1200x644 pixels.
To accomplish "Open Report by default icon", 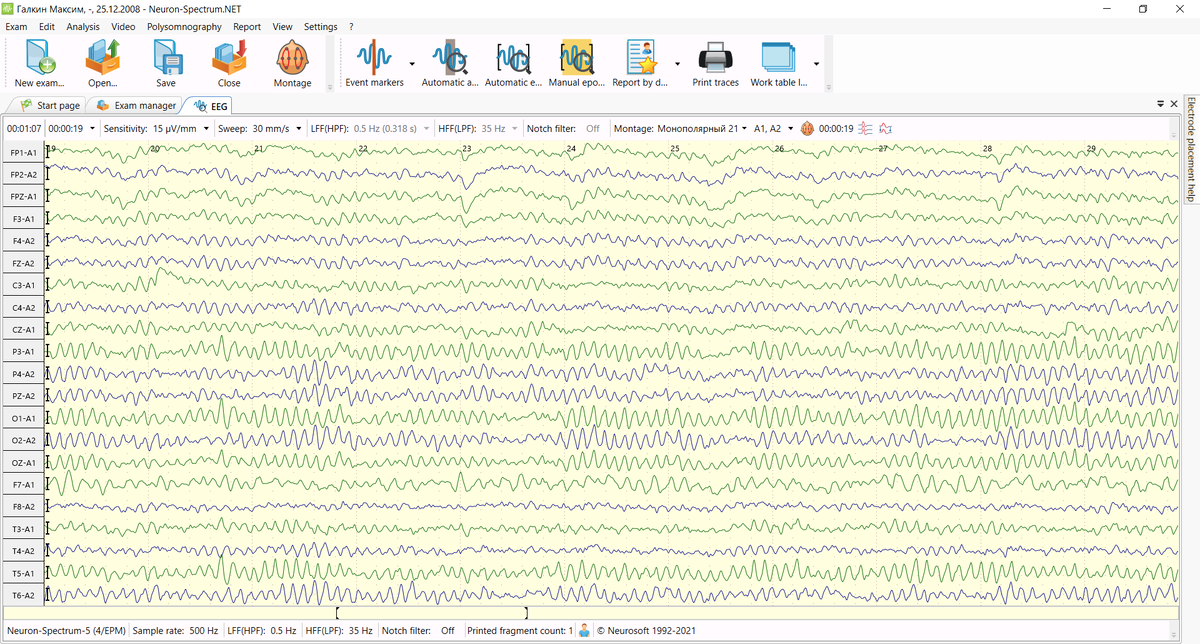I will [640, 57].
